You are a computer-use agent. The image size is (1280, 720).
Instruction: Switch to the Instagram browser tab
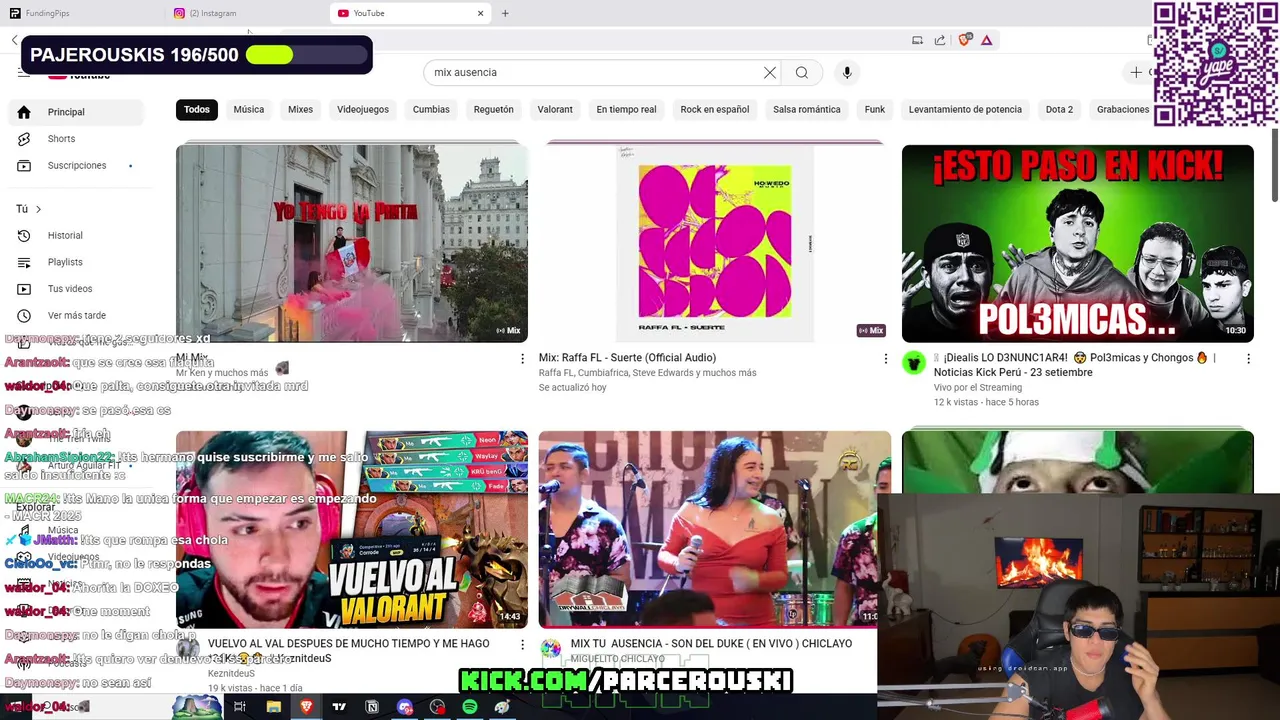(x=245, y=13)
